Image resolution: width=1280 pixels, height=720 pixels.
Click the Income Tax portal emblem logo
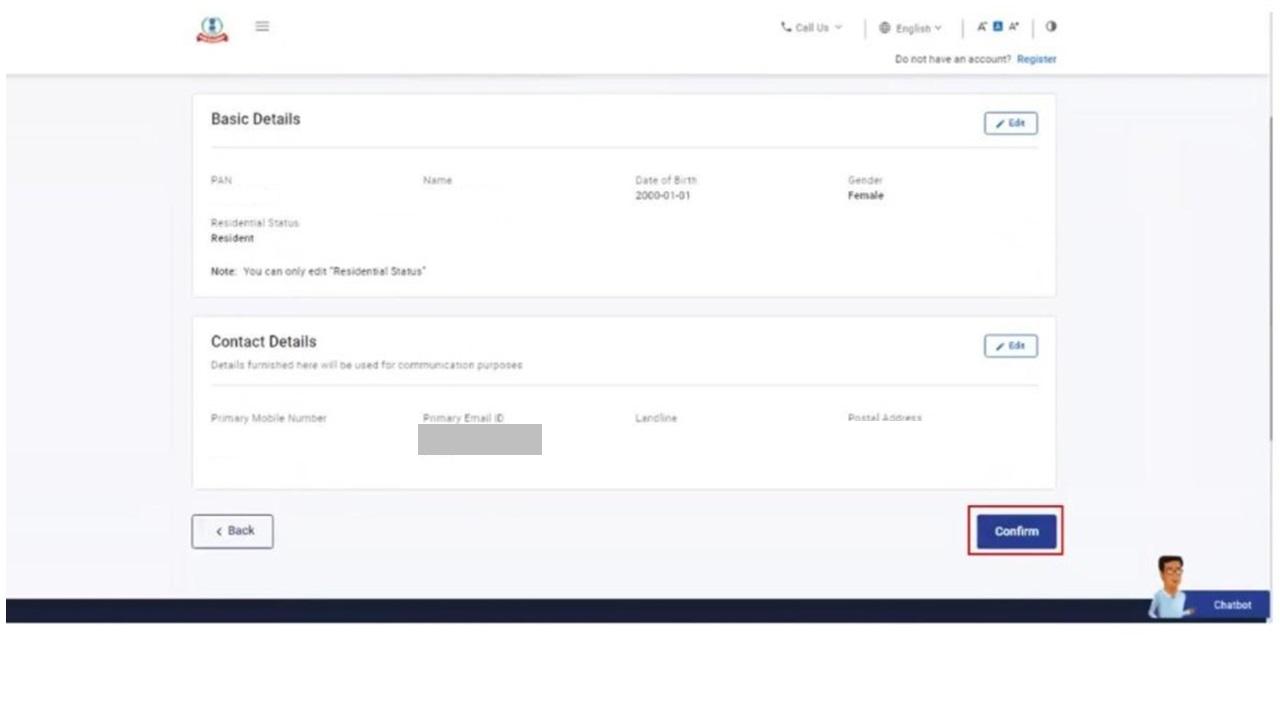(x=211, y=30)
